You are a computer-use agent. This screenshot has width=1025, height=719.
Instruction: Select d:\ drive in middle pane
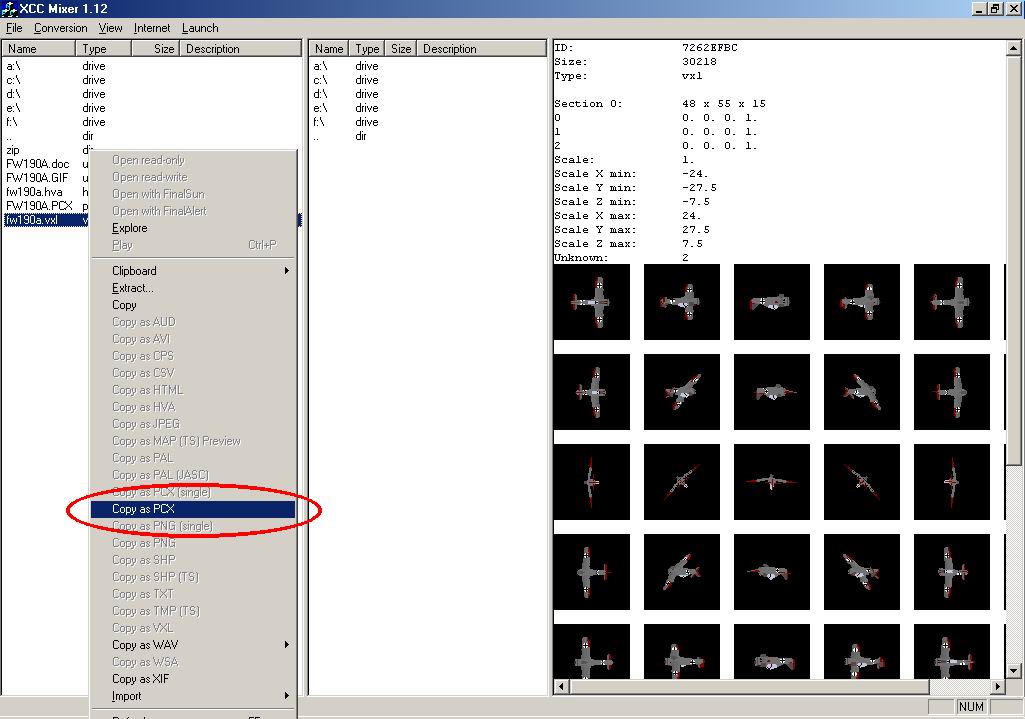coord(320,94)
